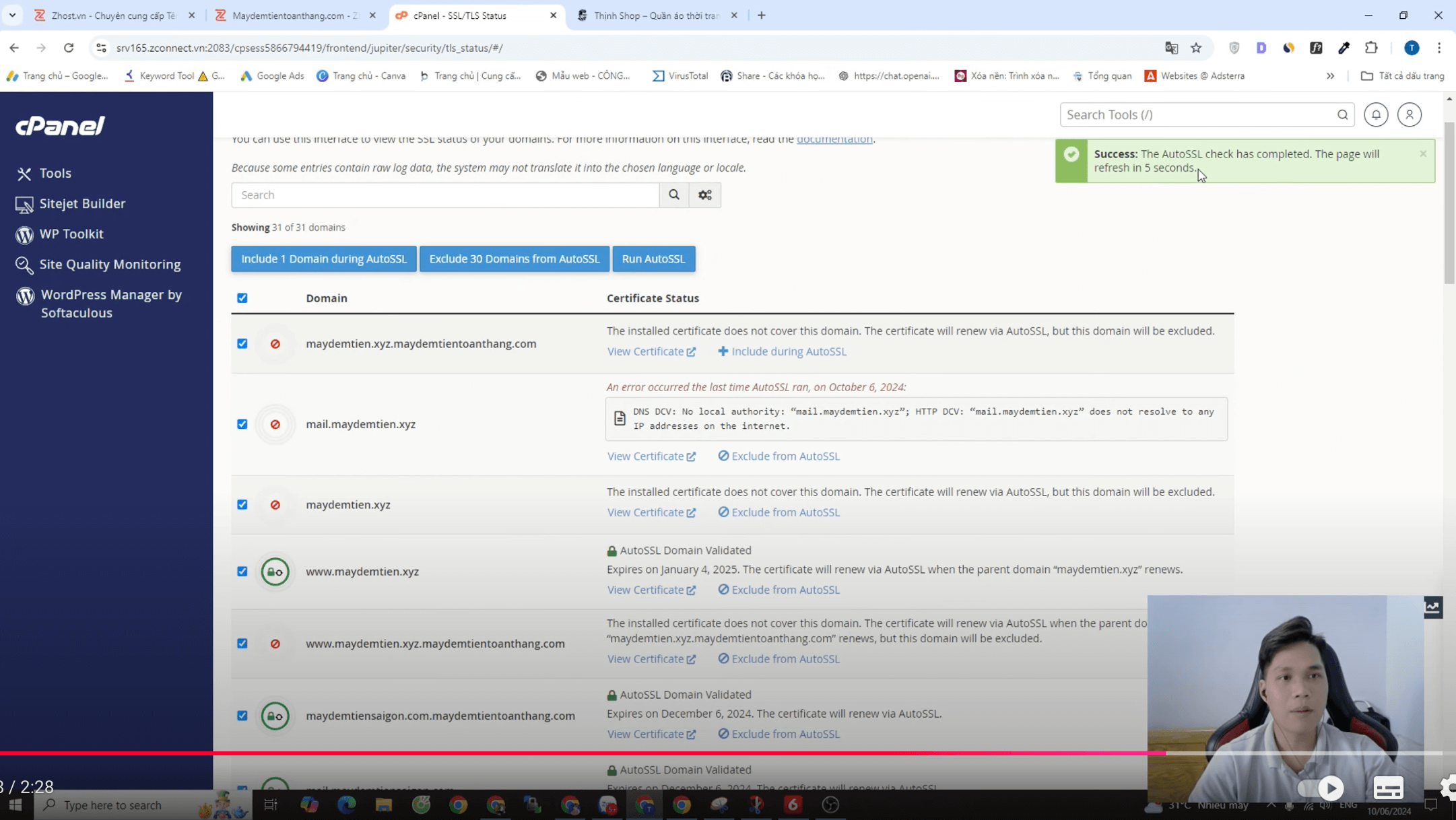Click the gear icon beside domain search
This screenshot has width=1456, height=820.
coord(704,195)
